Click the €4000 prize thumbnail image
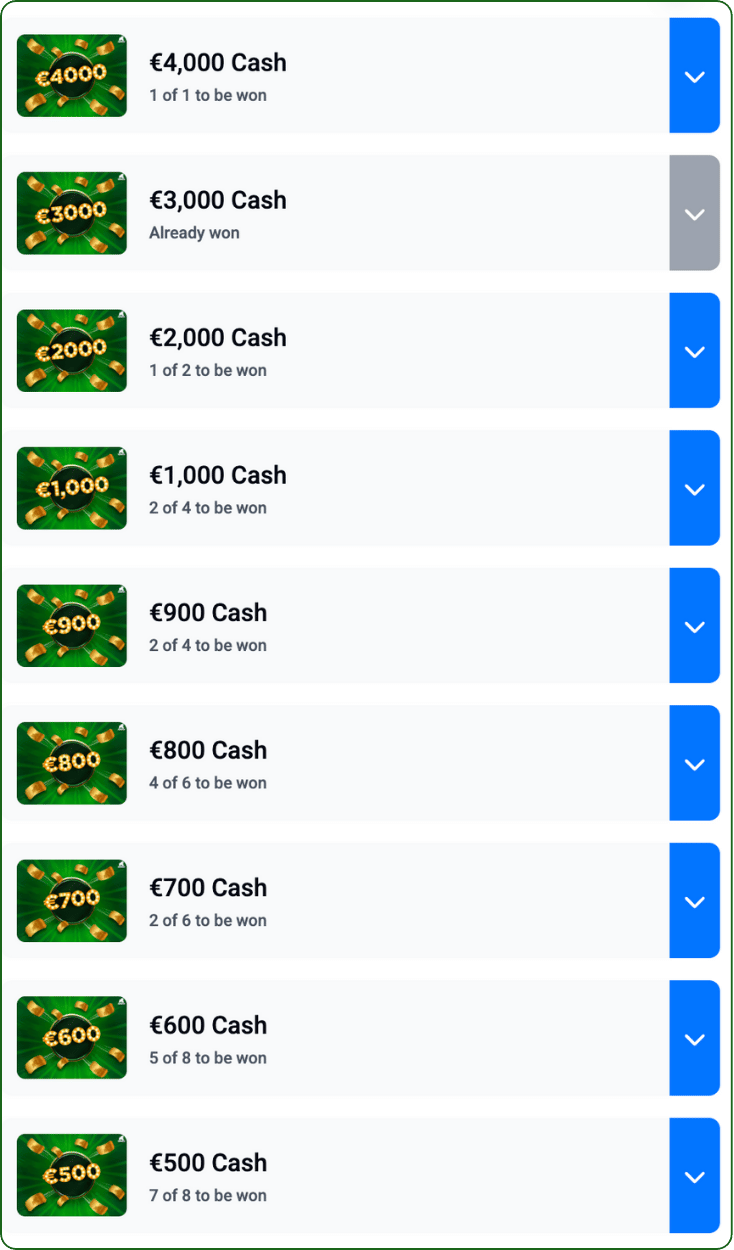This screenshot has width=734, height=1250. coord(72,76)
